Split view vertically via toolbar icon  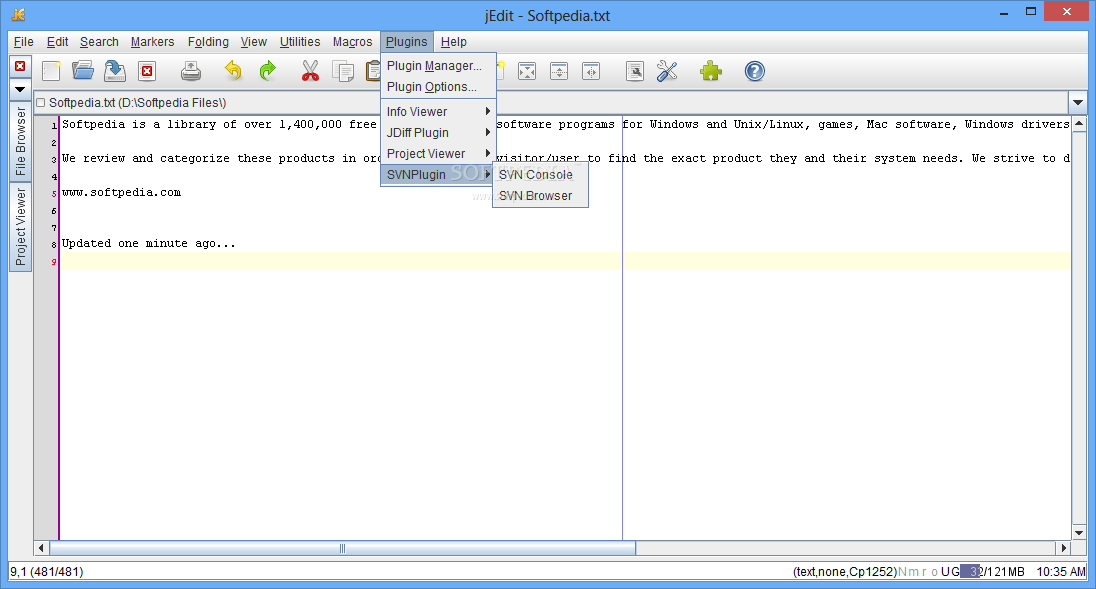[x=591, y=71]
